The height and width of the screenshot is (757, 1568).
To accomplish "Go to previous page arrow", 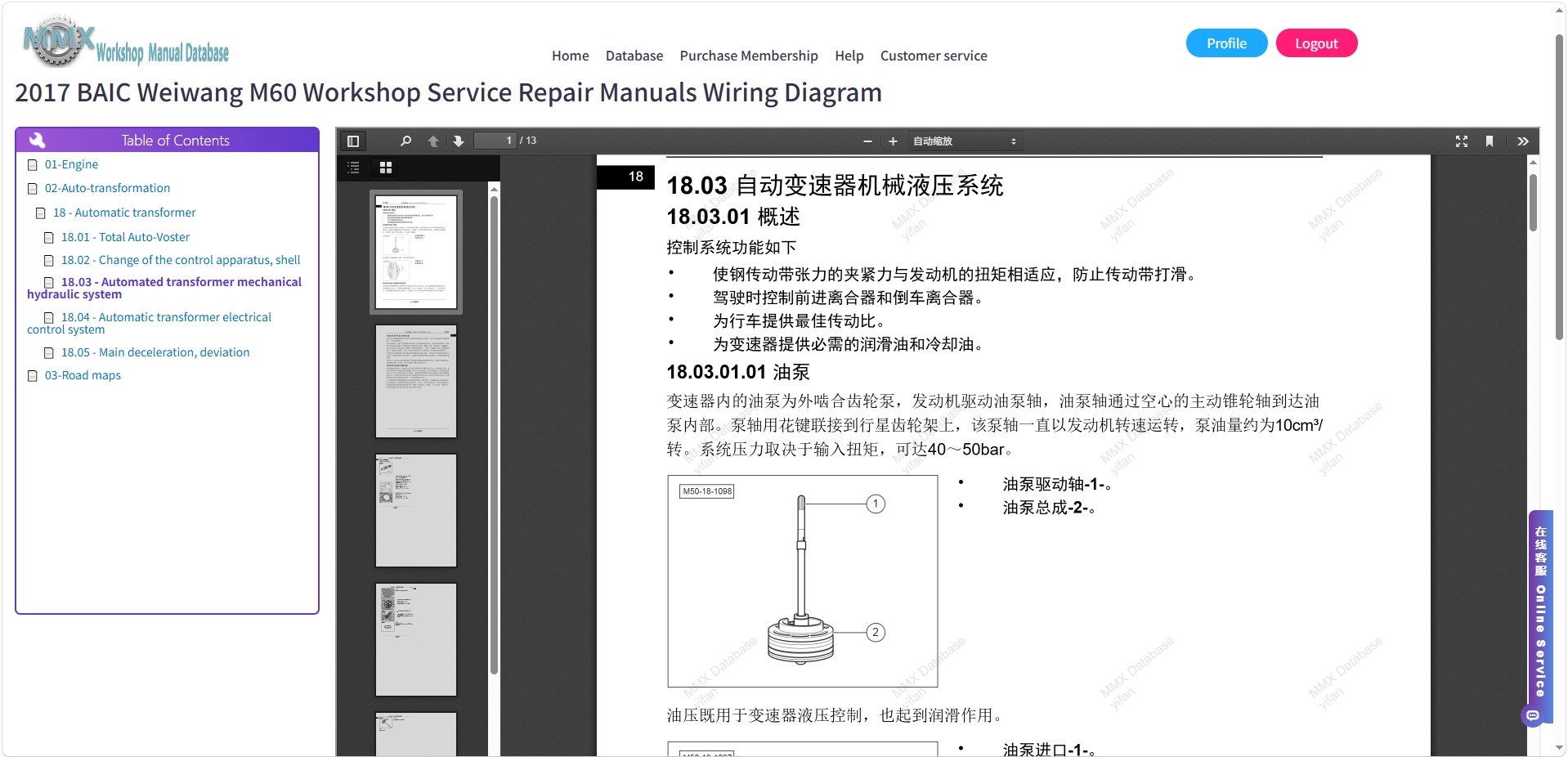I will coord(433,141).
